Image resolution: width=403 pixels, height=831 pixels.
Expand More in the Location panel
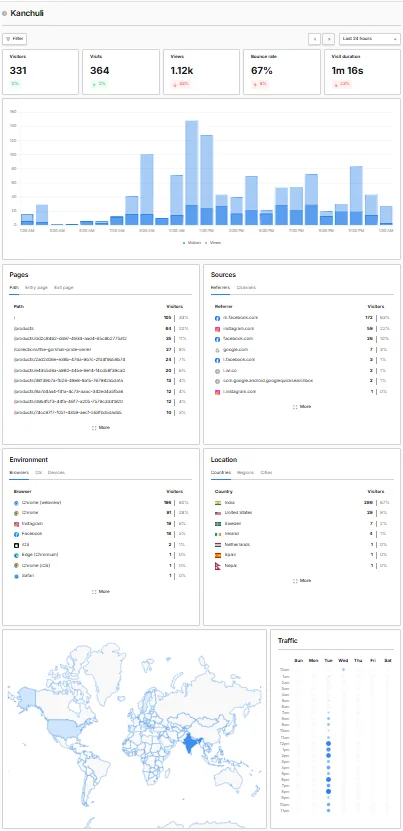pyautogui.click(x=302, y=580)
